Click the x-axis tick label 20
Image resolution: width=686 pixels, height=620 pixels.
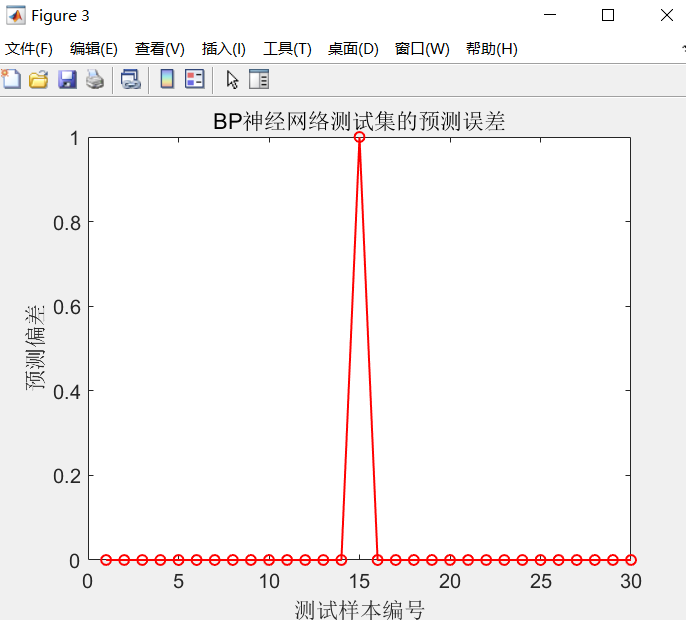(450, 581)
